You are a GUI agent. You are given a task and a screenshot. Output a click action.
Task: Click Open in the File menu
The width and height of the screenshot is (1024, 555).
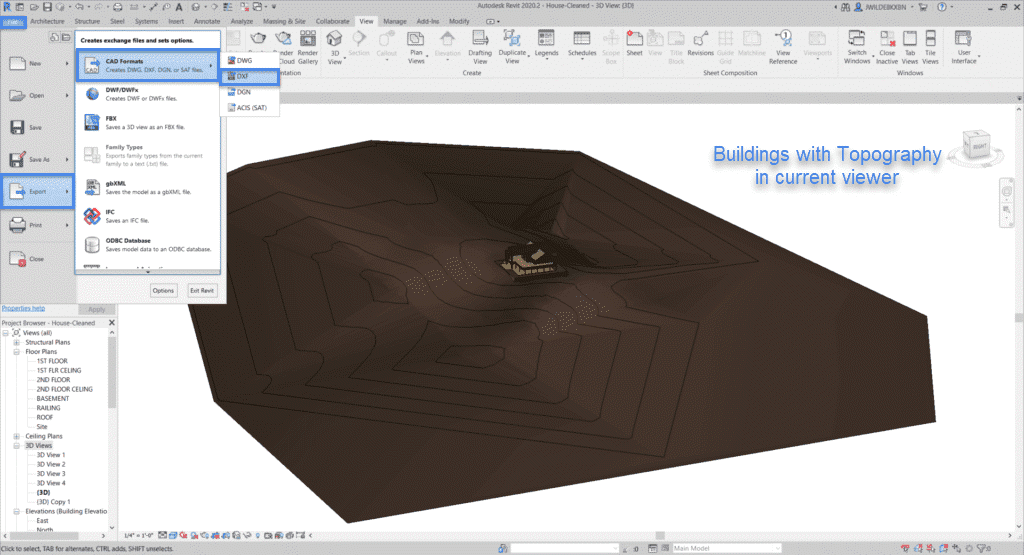coord(37,95)
